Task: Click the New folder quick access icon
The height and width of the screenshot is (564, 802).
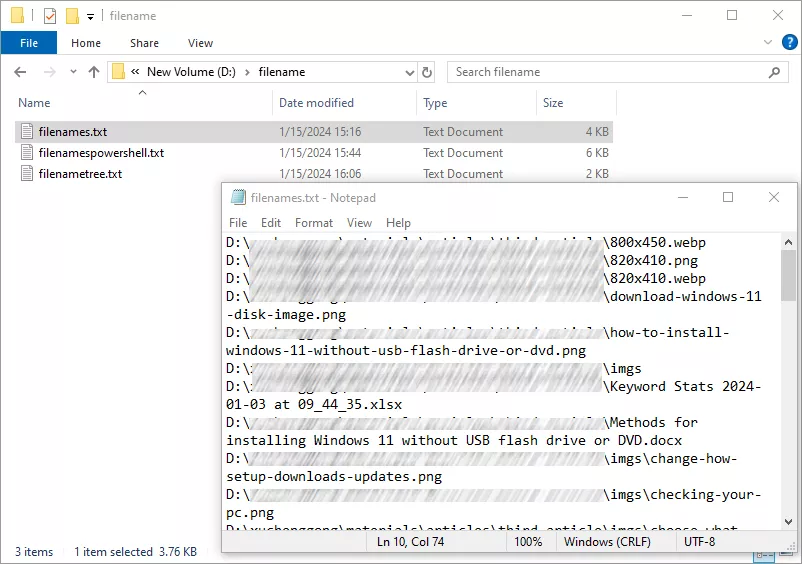Action: [72, 16]
